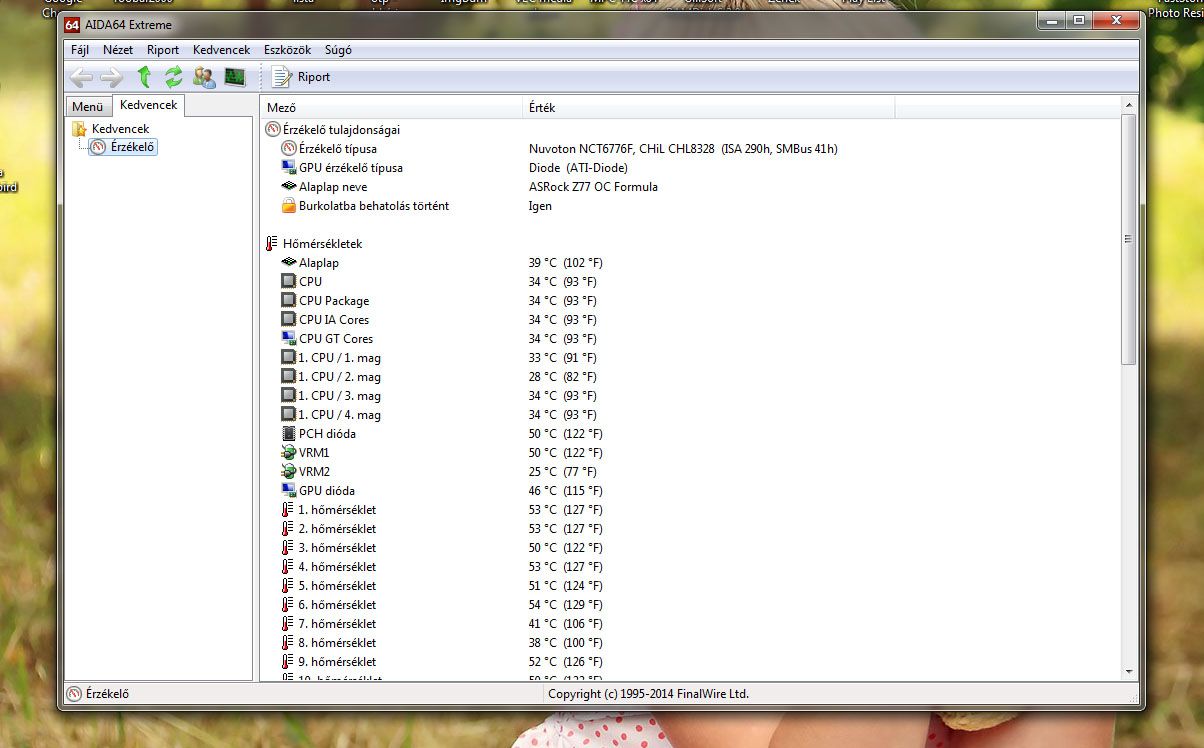The width and height of the screenshot is (1204, 748).
Task: Click the Hőmérsékletek thermometer section icon
Action: click(272, 243)
